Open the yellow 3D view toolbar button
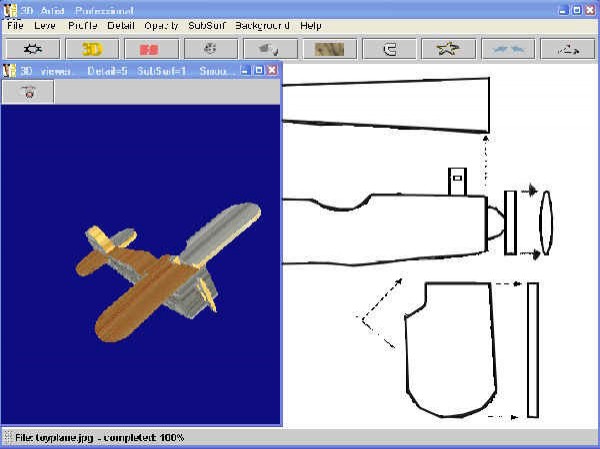This screenshot has height=449, width=600. (92, 49)
